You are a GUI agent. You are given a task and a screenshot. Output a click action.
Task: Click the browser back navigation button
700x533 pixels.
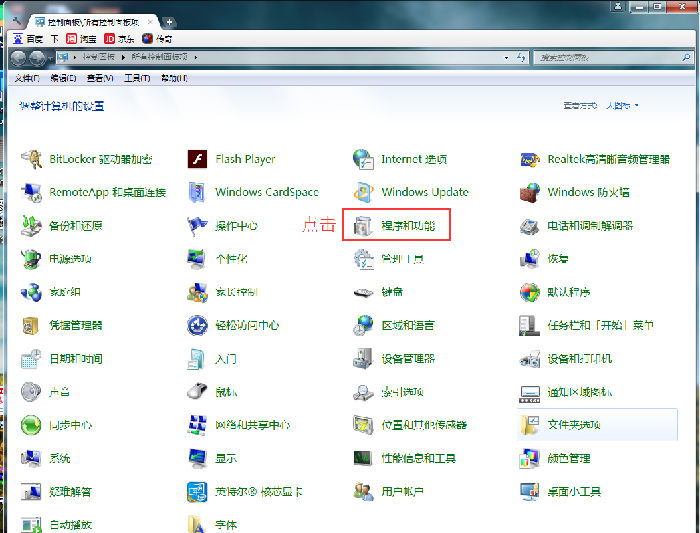point(18,59)
